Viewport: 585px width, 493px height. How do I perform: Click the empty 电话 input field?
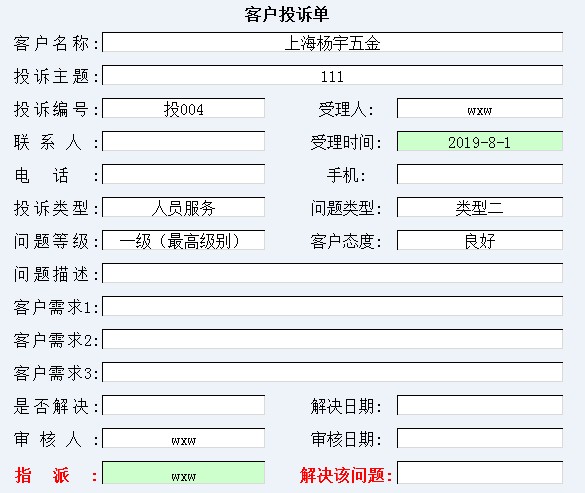pos(184,174)
